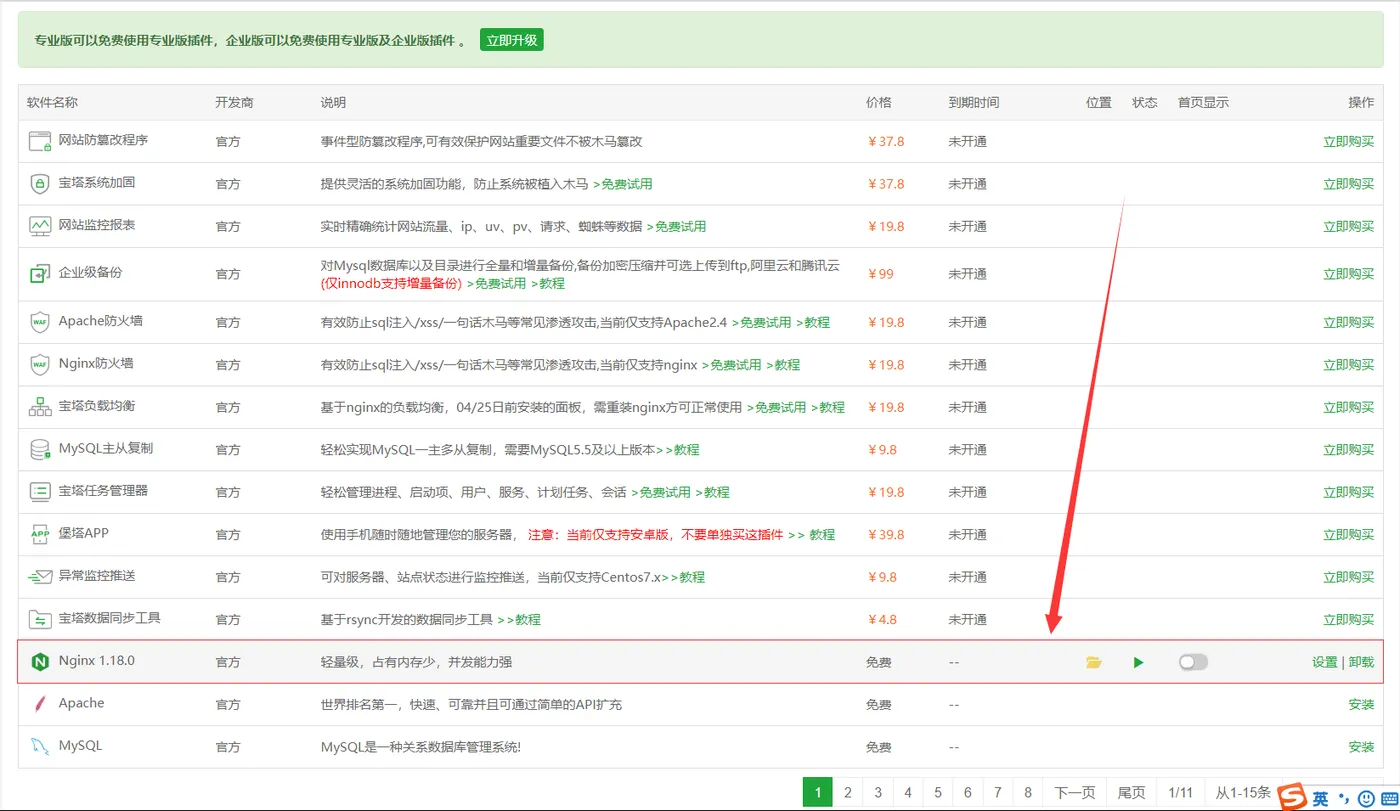
Task: Open 教程 link for Nginx防火墙
Action: coord(783,365)
